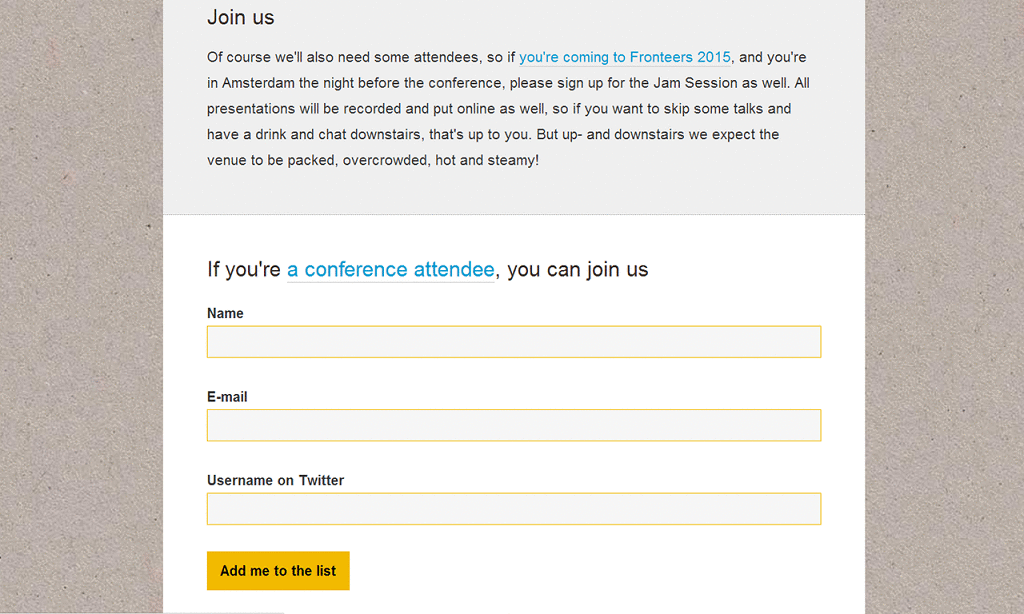Image resolution: width=1024 pixels, height=614 pixels.
Task: Click the "Join us" heading
Action: coord(241,18)
